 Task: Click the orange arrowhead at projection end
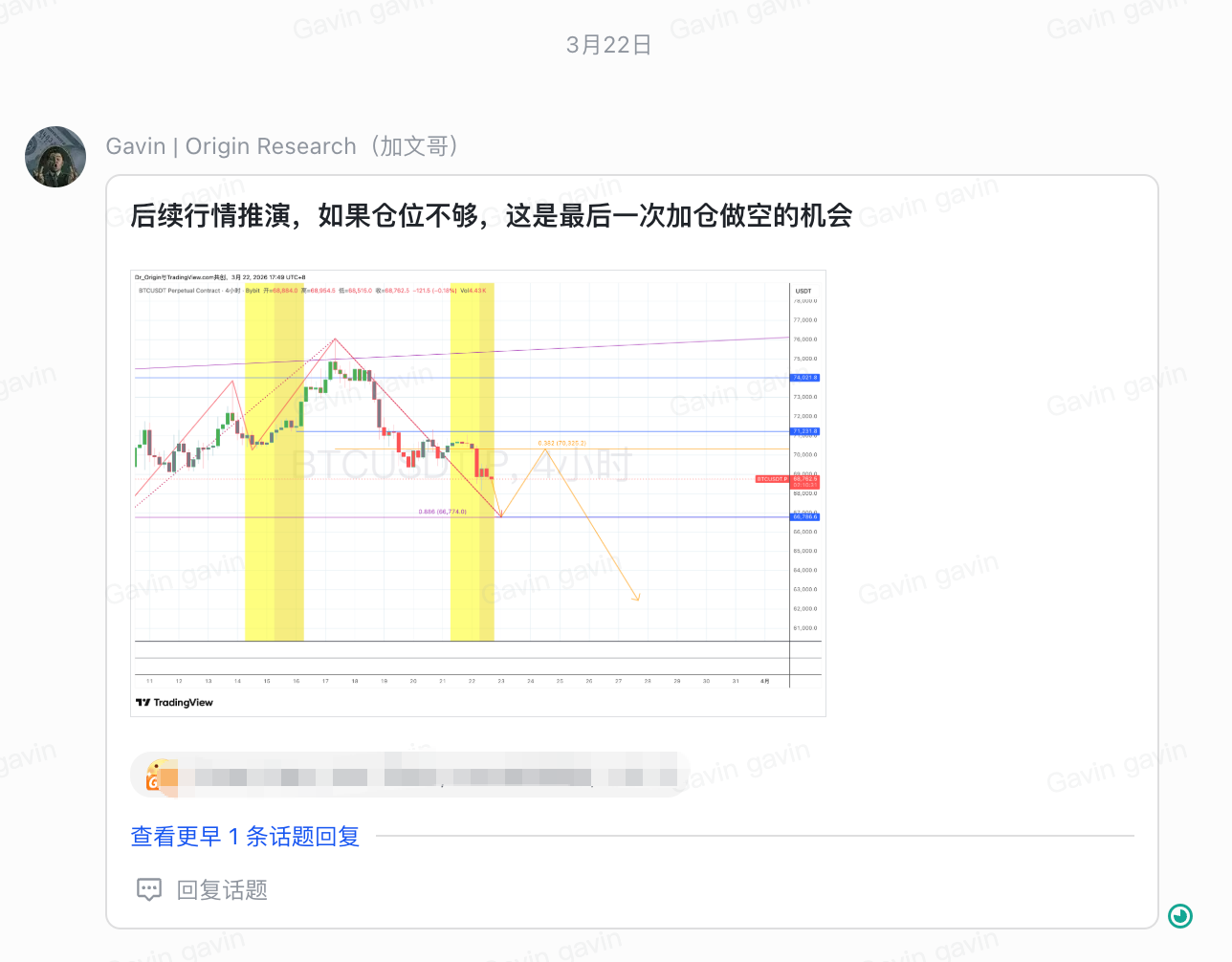coord(637,598)
